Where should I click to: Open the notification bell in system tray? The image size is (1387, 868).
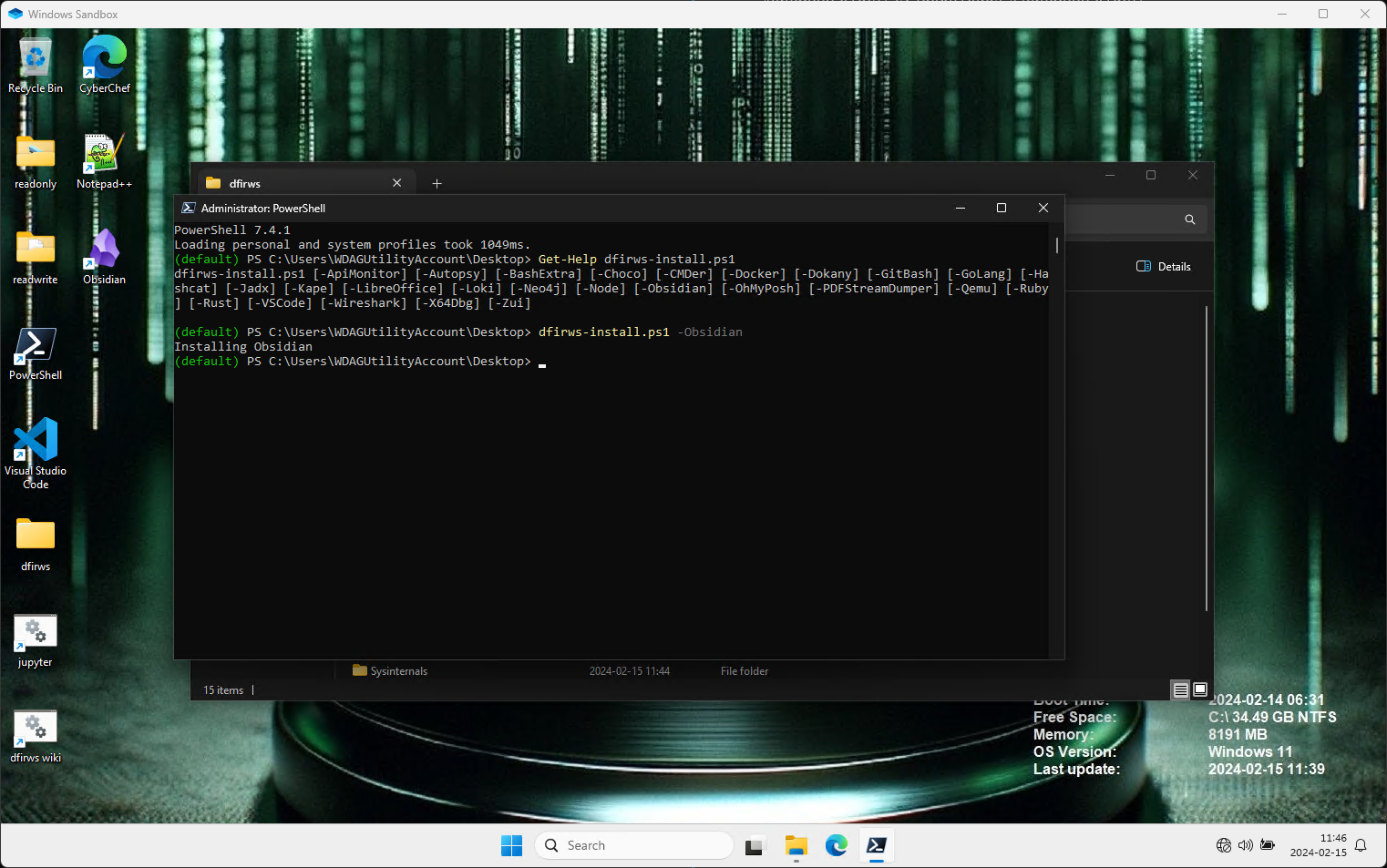pyautogui.click(x=1361, y=846)
